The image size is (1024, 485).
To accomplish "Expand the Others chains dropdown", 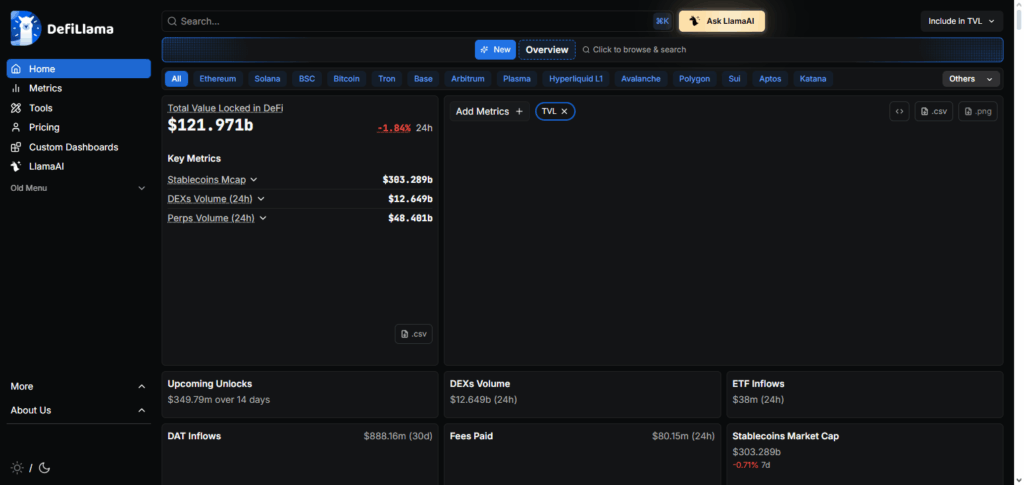I will click(x=970, y=79).
